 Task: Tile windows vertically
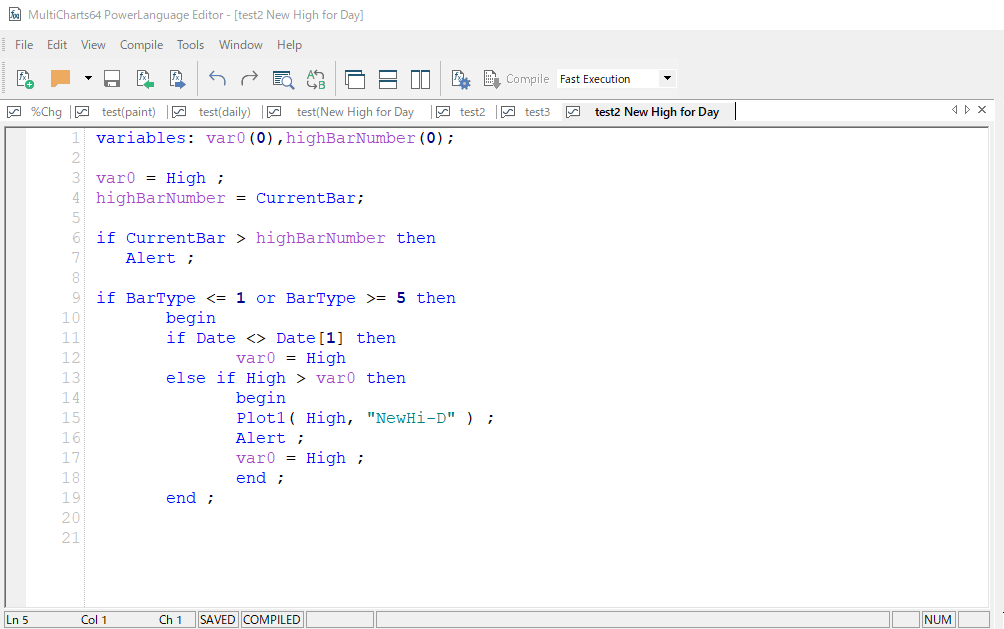[420, 79]
